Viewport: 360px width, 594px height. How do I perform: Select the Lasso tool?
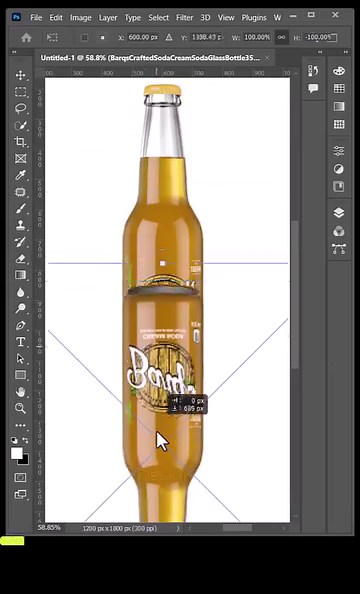click(x=20, y=108)
